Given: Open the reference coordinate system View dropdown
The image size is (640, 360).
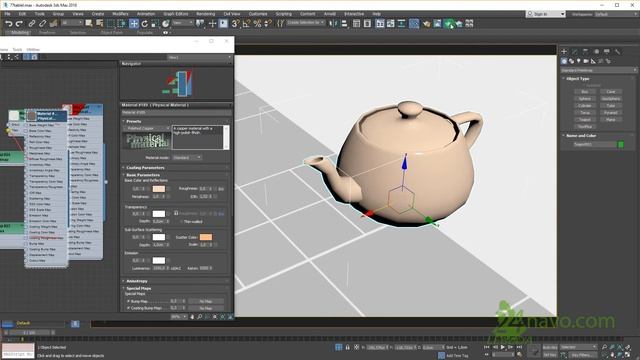Looking at the screenshot, I should tap(183, 23).
